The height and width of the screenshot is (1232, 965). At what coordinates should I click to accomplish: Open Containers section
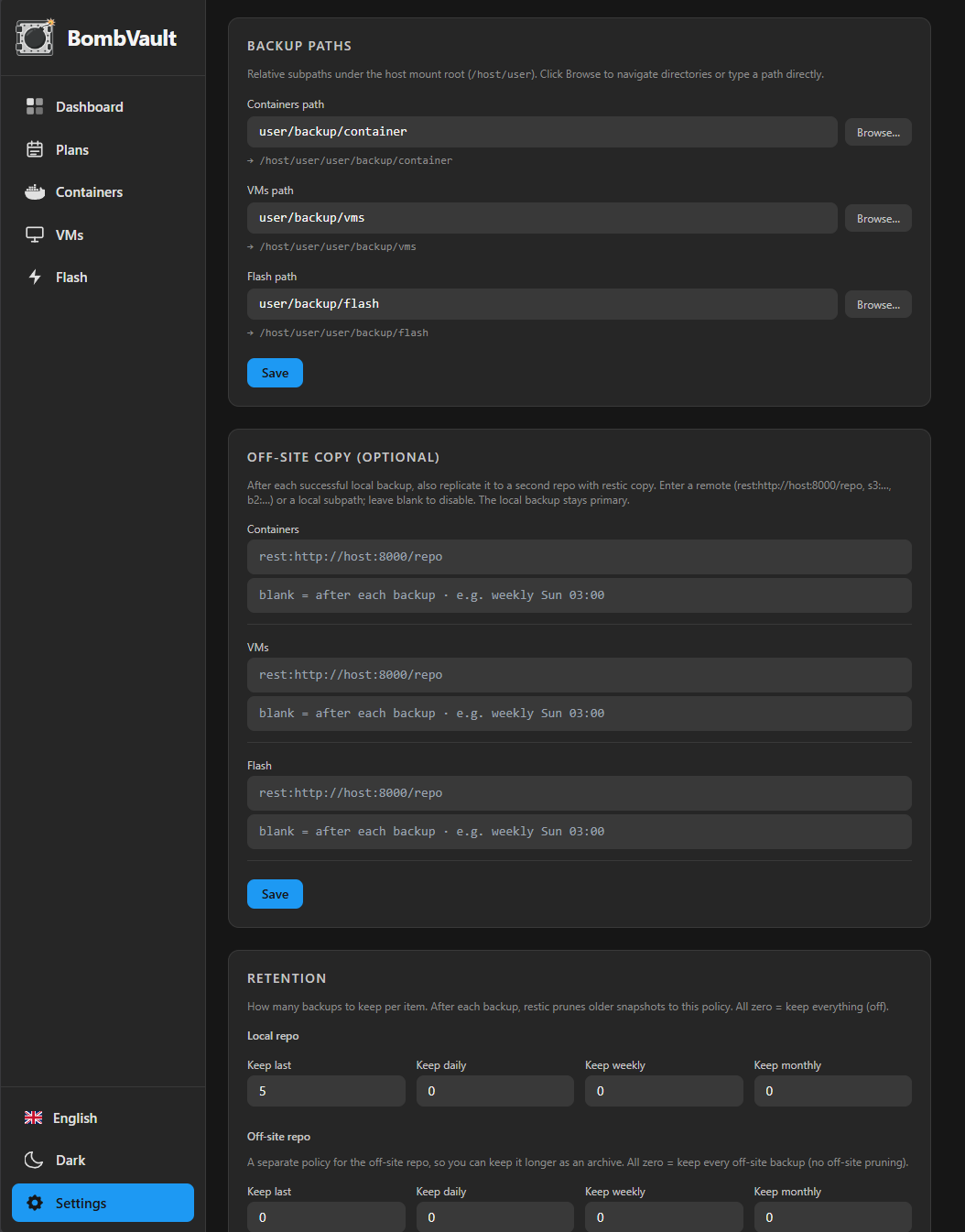click(x=103, y=192)
